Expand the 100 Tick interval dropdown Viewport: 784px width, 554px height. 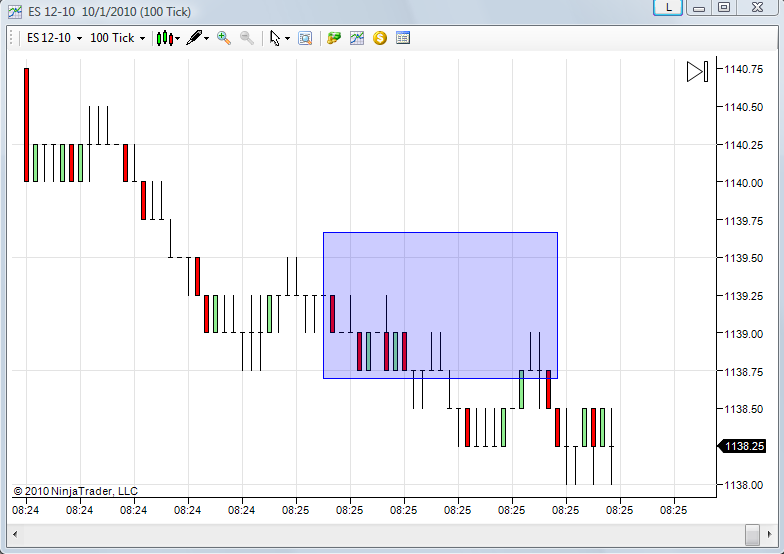pyautogui.click(x=117, y=38)
